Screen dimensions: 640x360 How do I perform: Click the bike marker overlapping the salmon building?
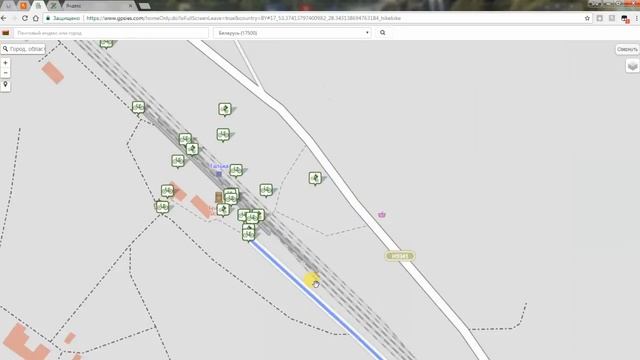click(167, 191)
